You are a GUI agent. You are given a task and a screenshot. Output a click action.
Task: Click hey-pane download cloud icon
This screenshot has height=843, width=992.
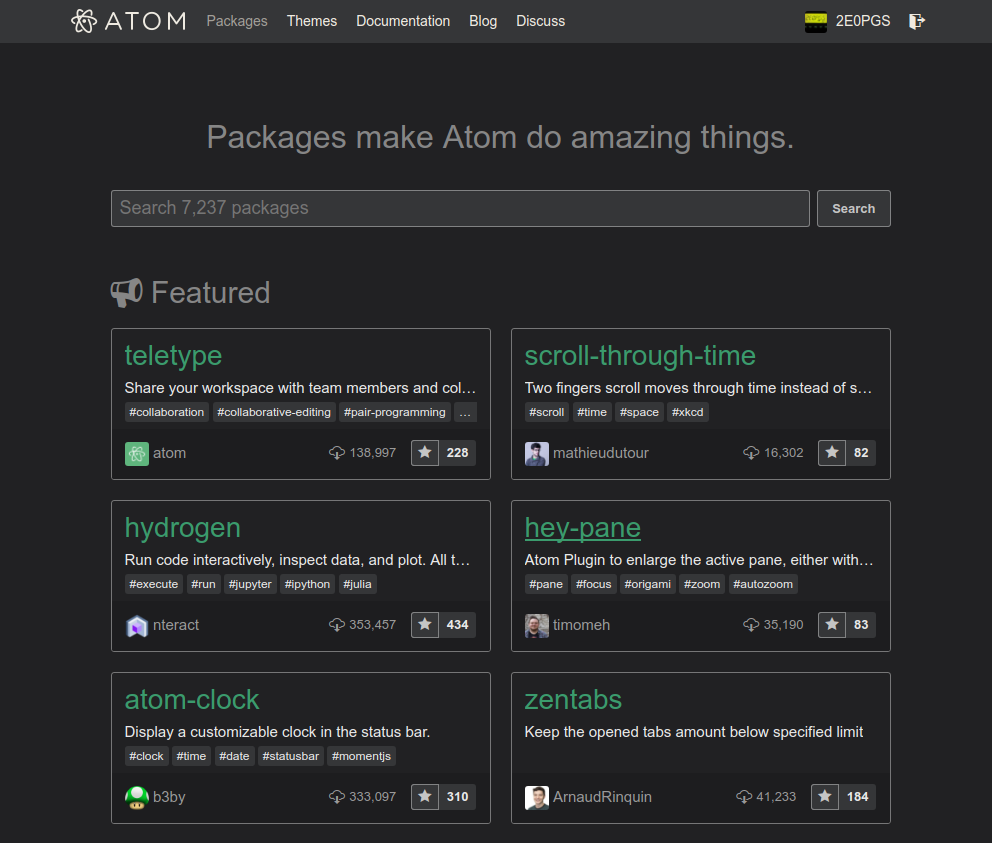coord(751,625)
